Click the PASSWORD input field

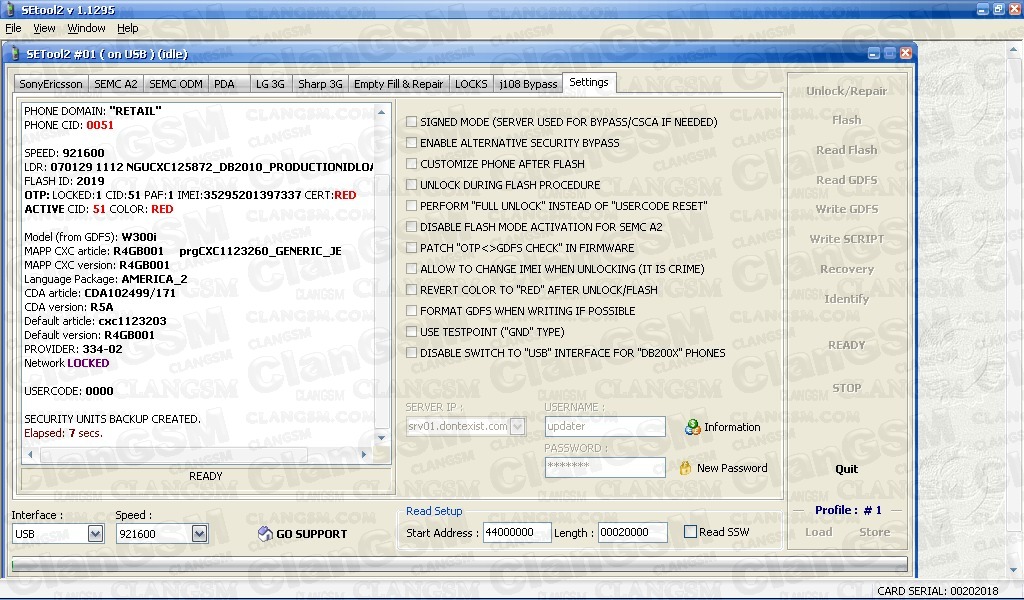(x=605, y=467)
